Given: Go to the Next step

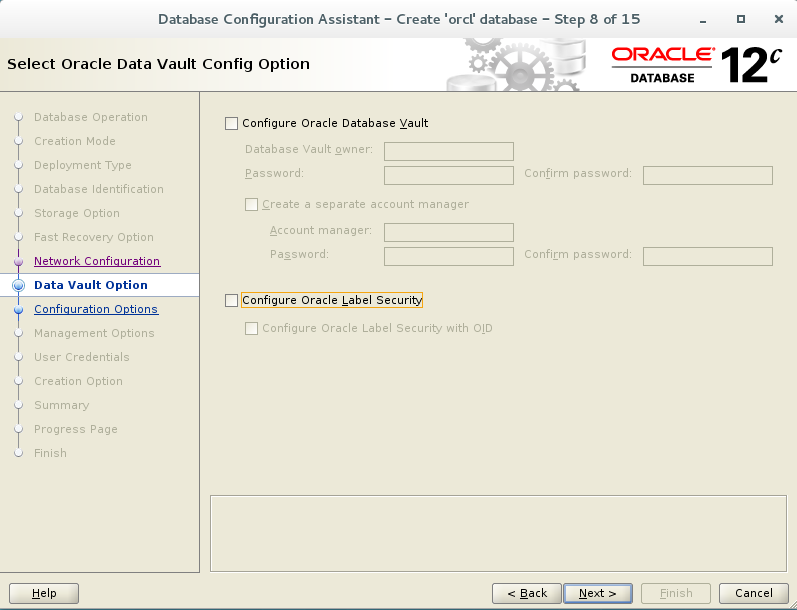Looking at the screenshot, I should tap(598, 593).
